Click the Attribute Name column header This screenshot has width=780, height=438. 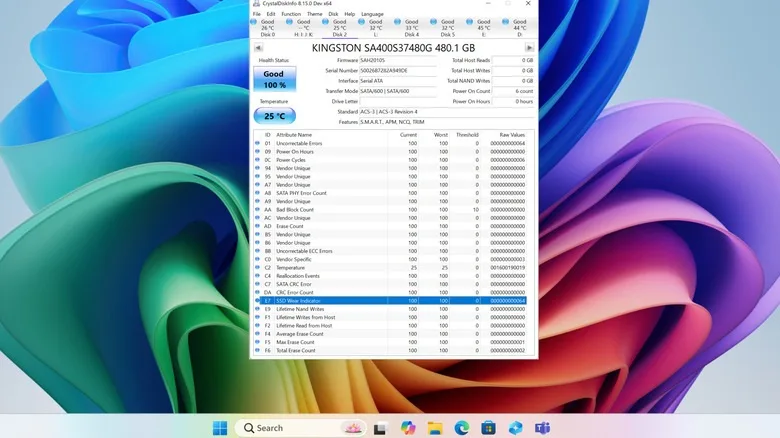tap(294, 135)
